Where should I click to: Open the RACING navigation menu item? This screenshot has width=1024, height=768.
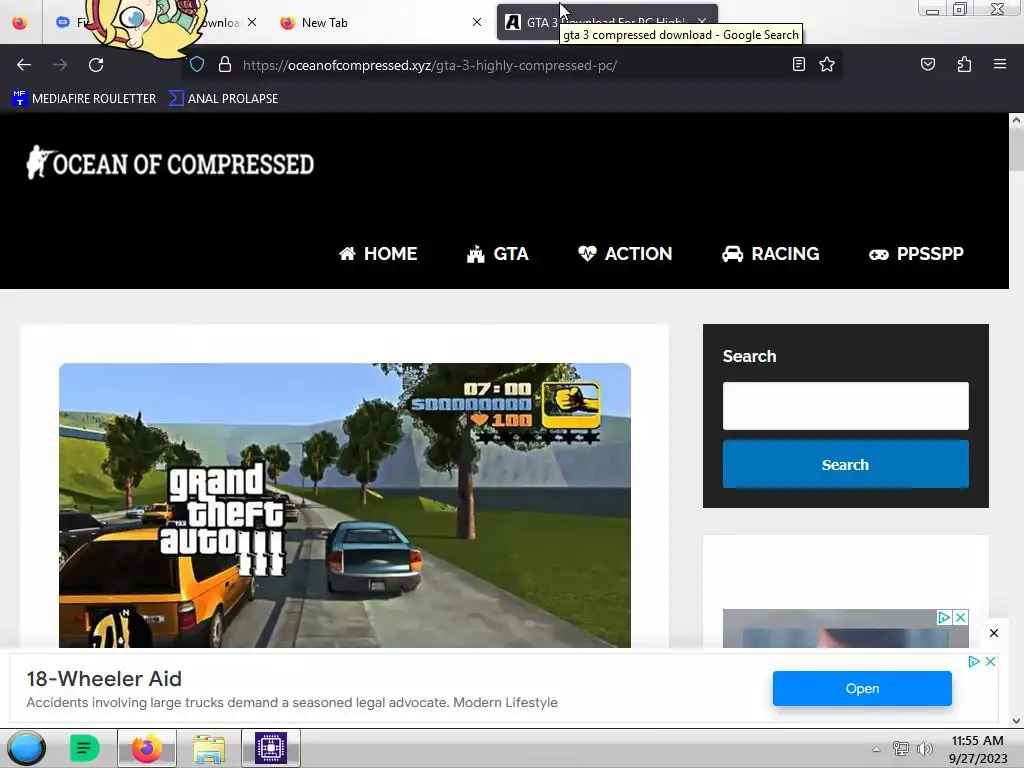[771, 253]
